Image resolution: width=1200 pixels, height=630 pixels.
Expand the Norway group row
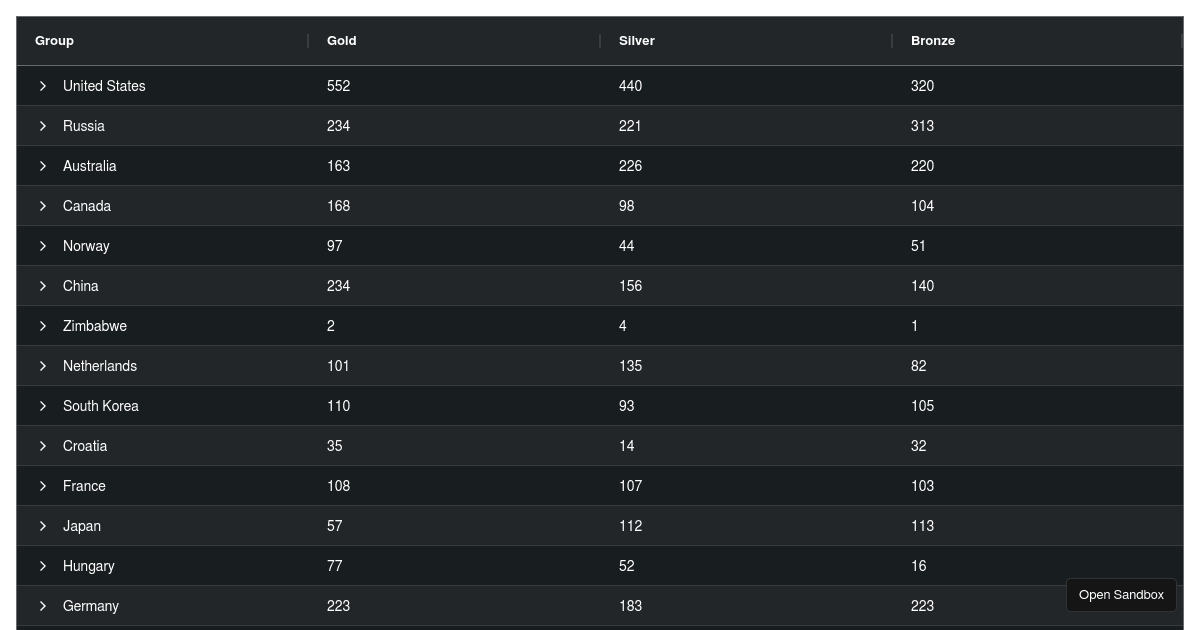[x=43, y=246]
